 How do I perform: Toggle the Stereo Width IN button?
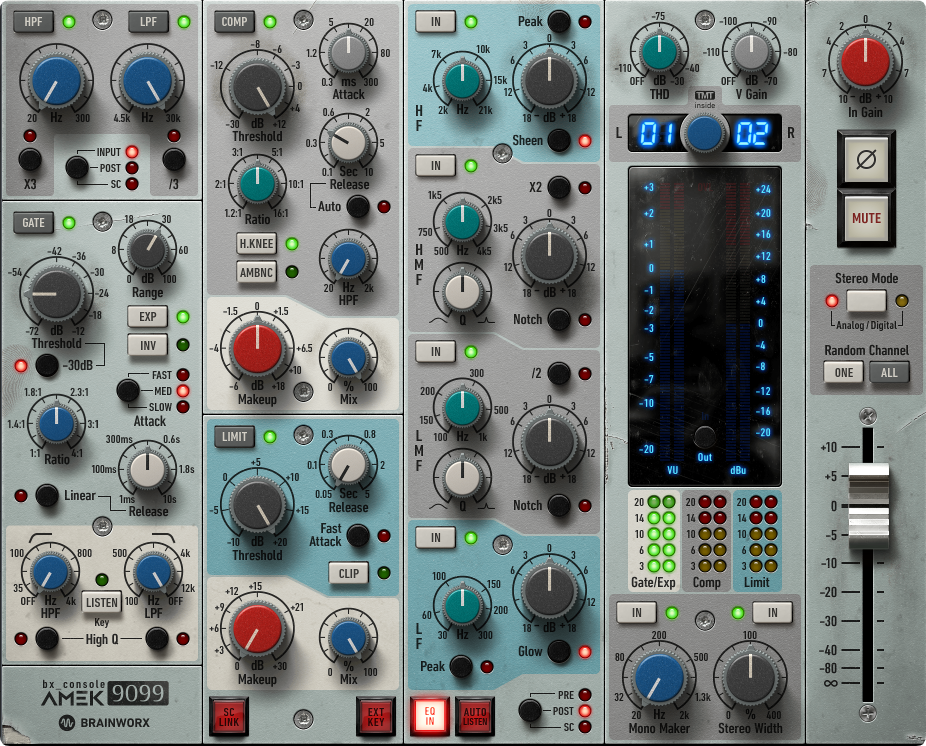(772, 613)
